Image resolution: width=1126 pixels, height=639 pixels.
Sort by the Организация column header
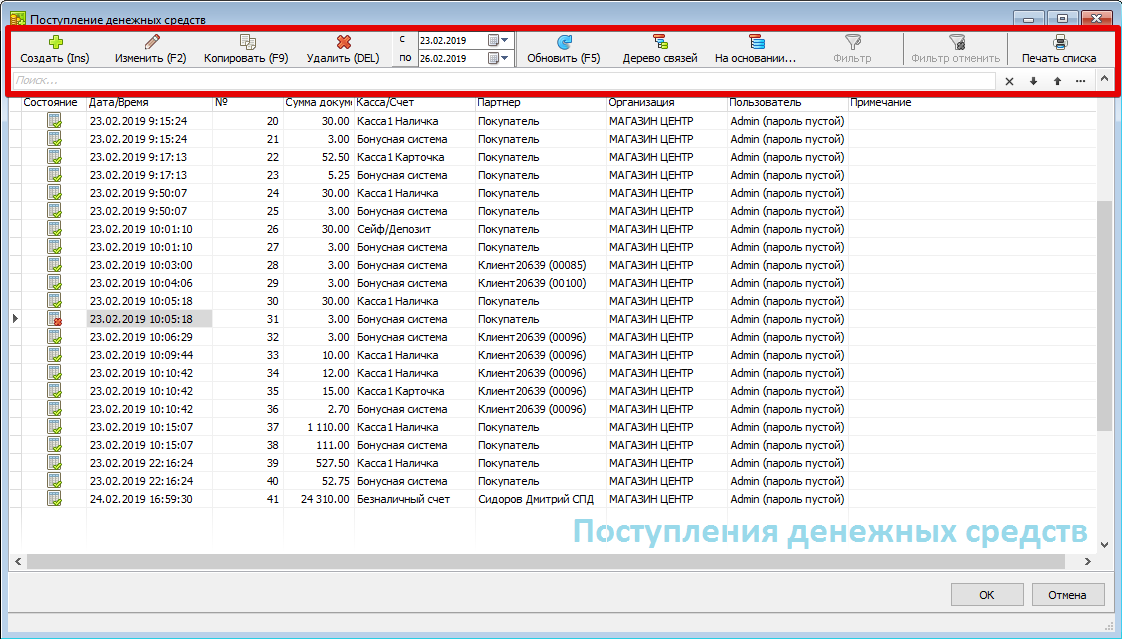click(666, 103)
